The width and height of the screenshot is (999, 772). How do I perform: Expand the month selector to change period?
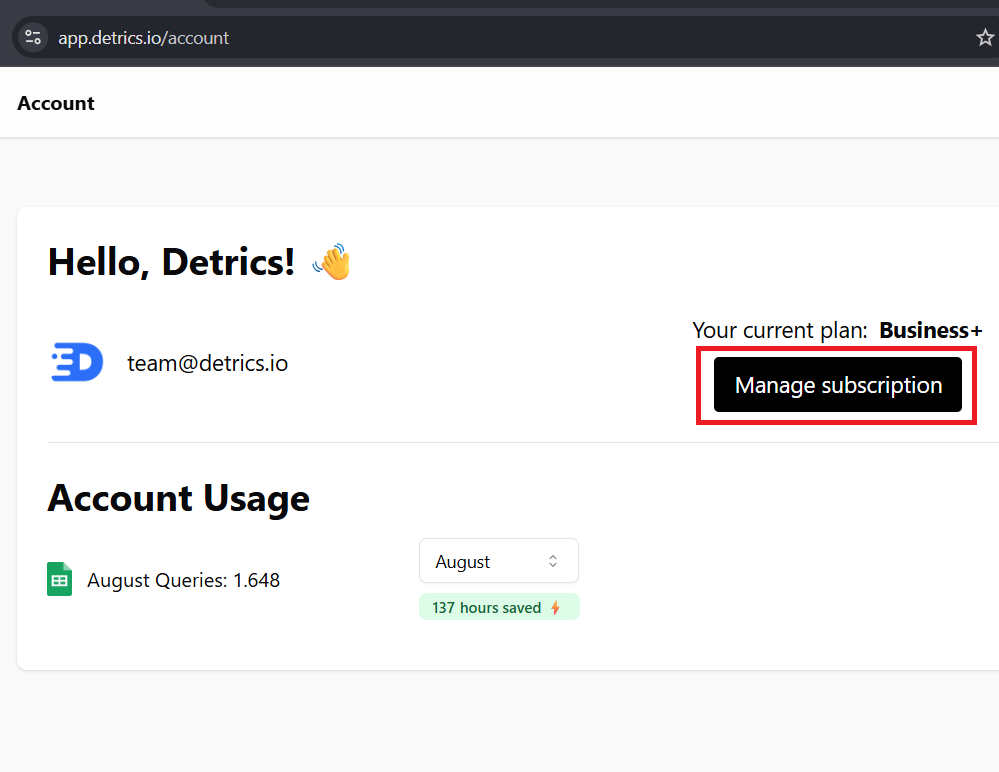(498, 561)
